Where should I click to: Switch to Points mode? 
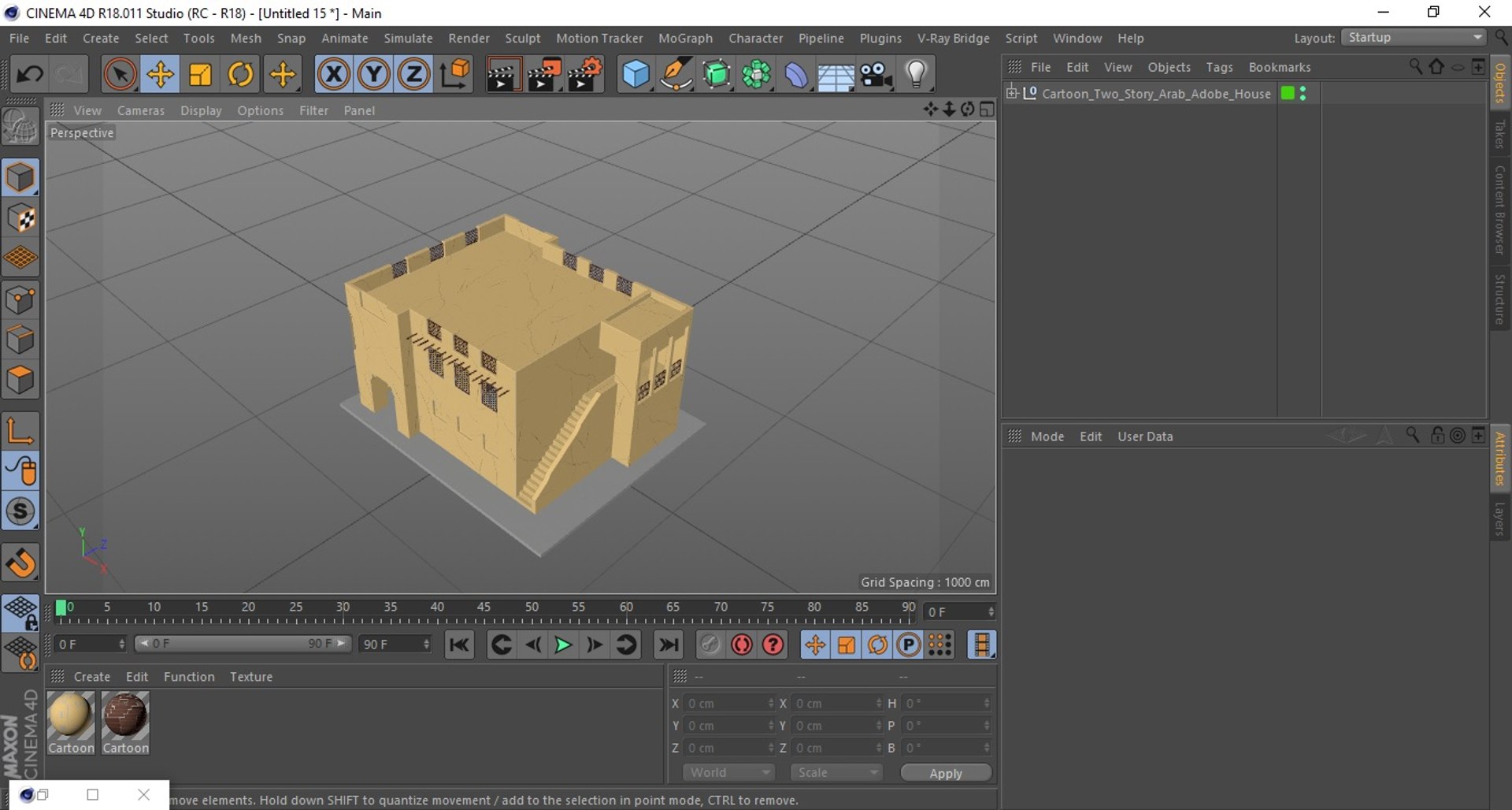click(x=20, y=300)
